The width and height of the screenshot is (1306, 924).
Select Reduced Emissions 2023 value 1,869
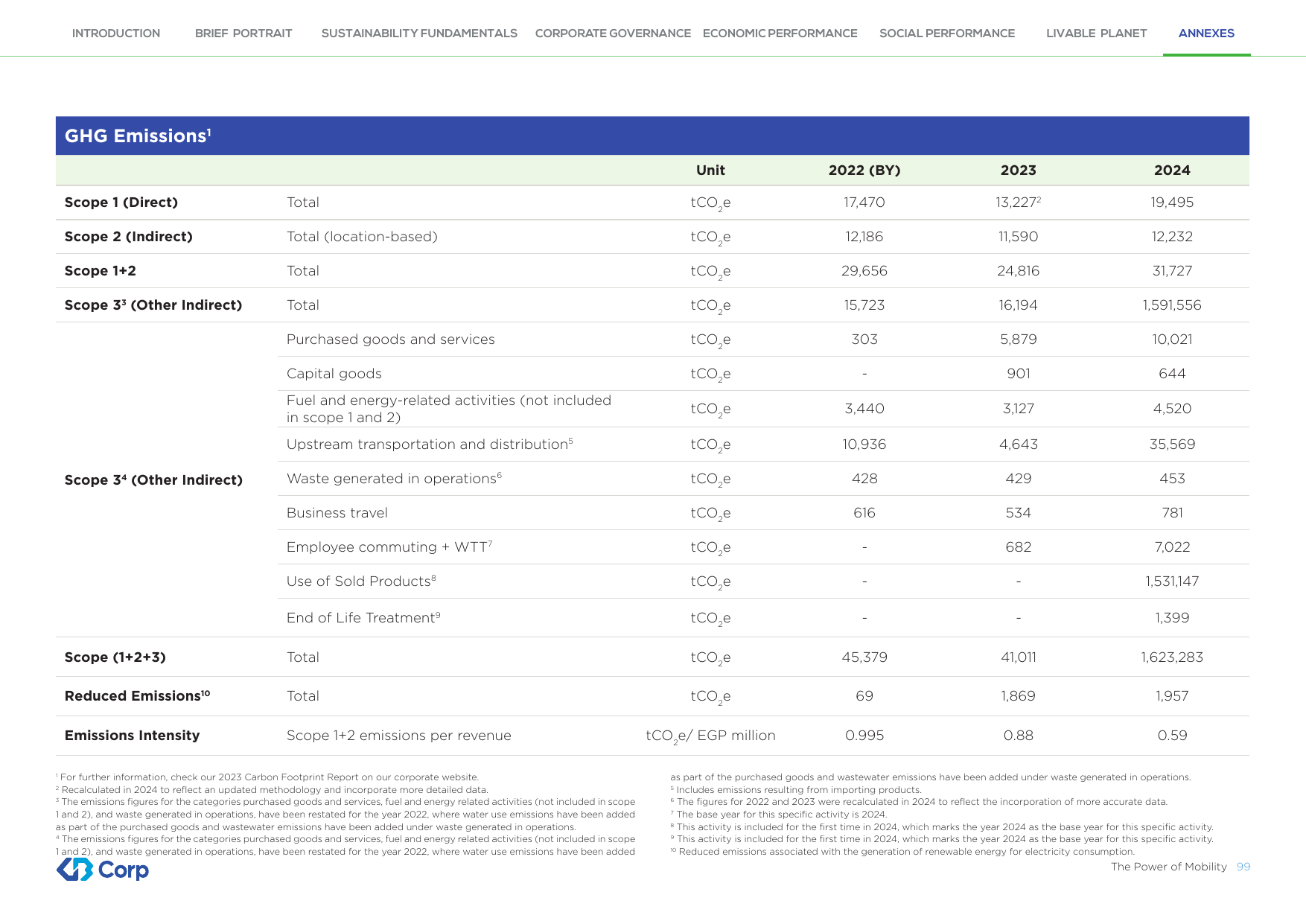point(1019,696)
